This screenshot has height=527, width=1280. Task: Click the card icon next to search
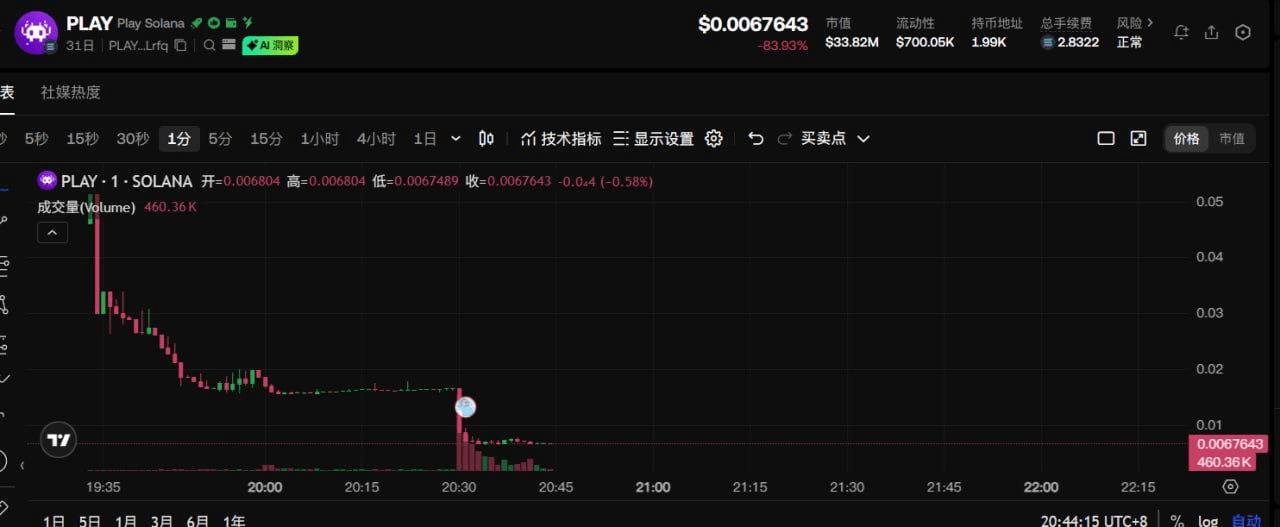(x=229, y=45)
